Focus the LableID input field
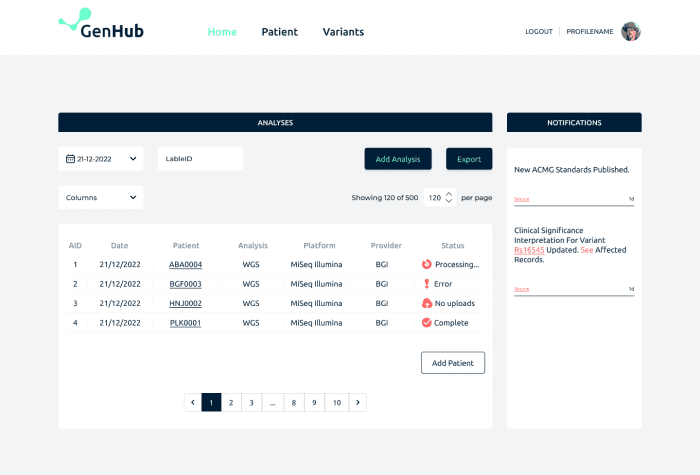The width and height of the screenshot is (700, 475). tap(200, 159)
